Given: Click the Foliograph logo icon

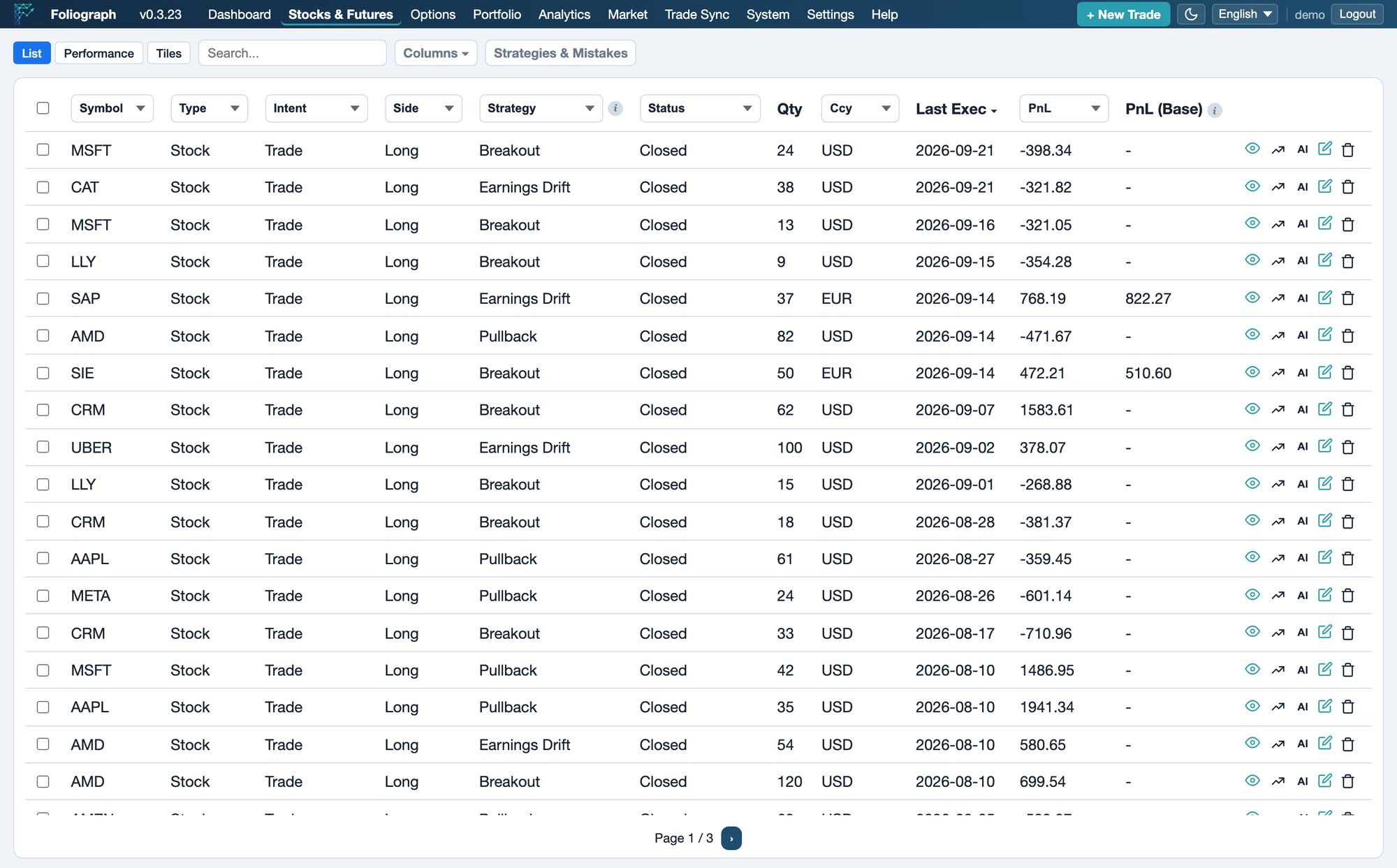Looking at the screenshot, I should click(x=24, y=13).
